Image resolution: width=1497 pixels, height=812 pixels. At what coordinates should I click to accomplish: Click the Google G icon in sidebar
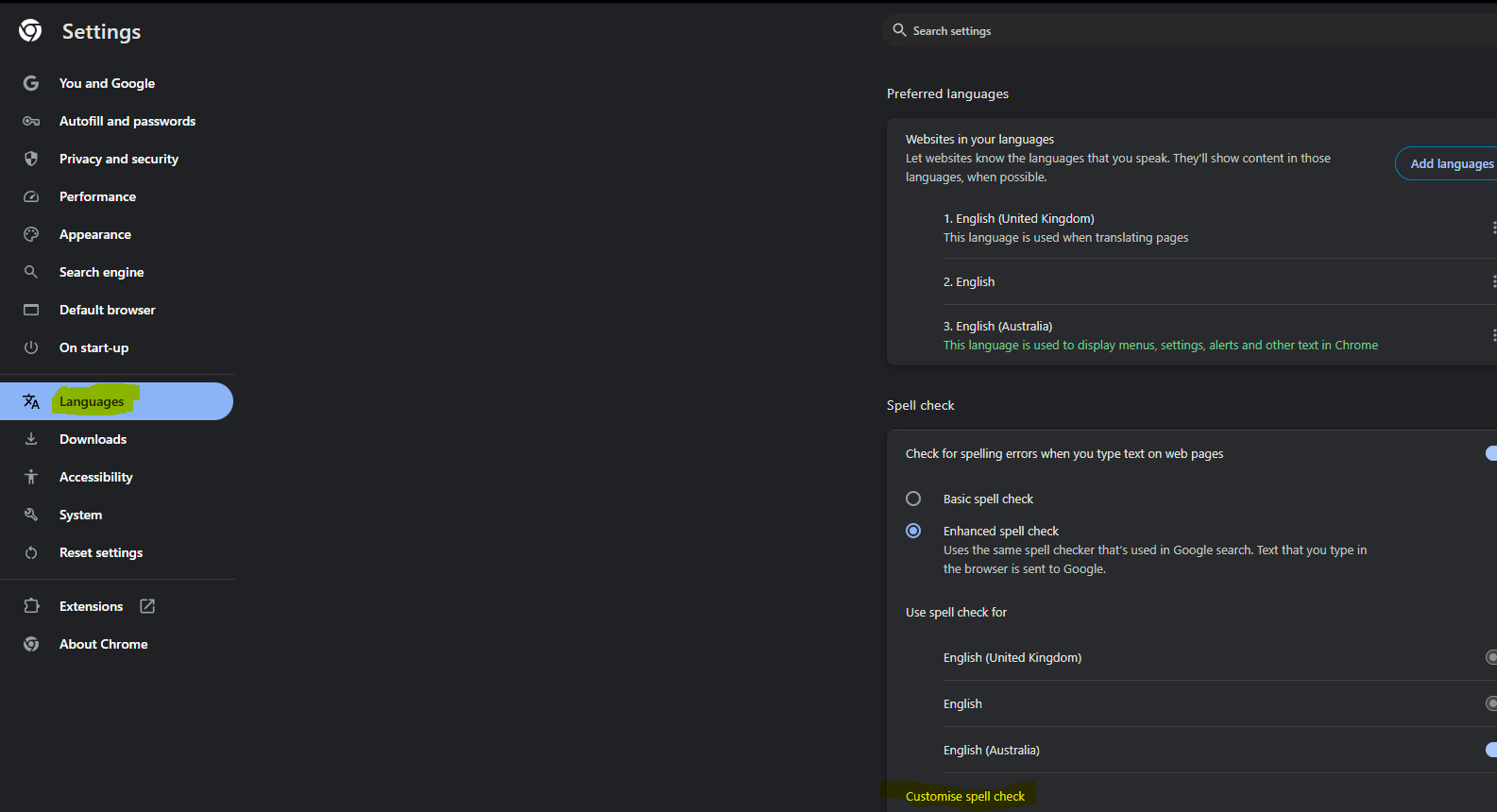click(x=31, y=83)
